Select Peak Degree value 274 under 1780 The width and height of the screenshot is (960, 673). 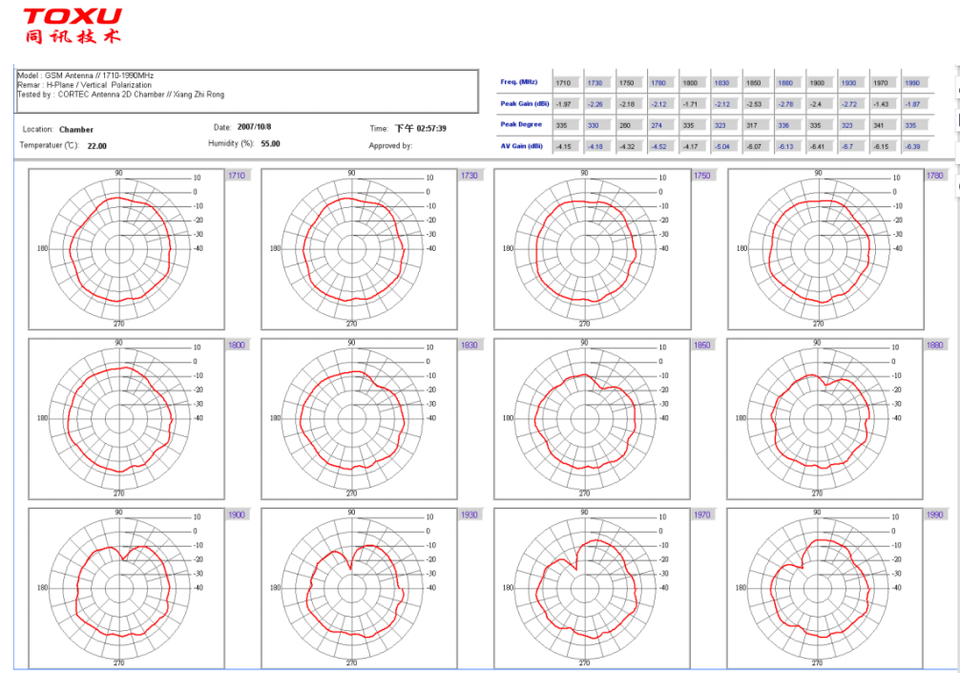point(663,126)
